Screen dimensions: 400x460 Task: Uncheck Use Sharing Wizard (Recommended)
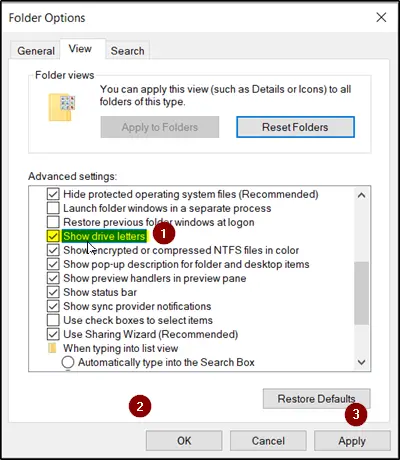tap(53, 334)
